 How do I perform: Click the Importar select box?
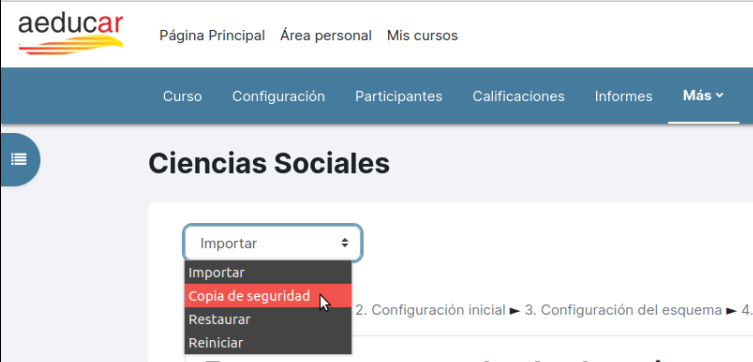pos(273,243)
